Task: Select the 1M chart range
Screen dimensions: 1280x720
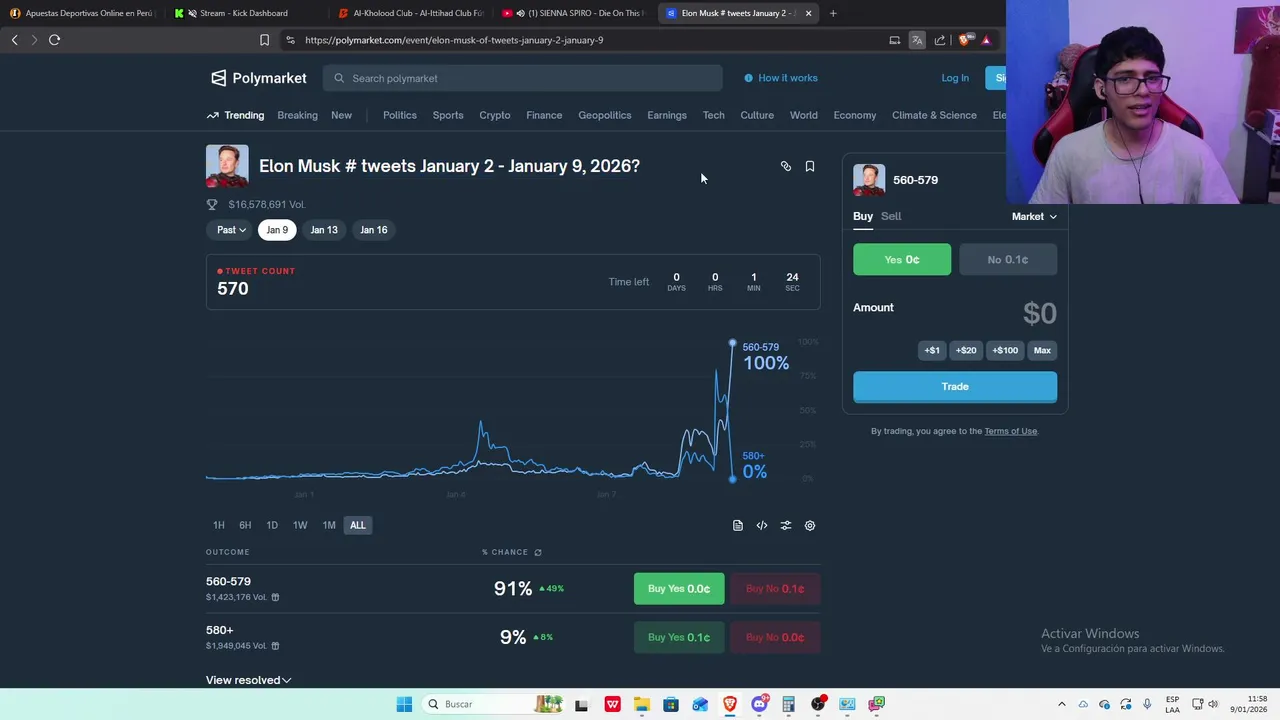Action: pyautogui.click(x=329, y=525)
